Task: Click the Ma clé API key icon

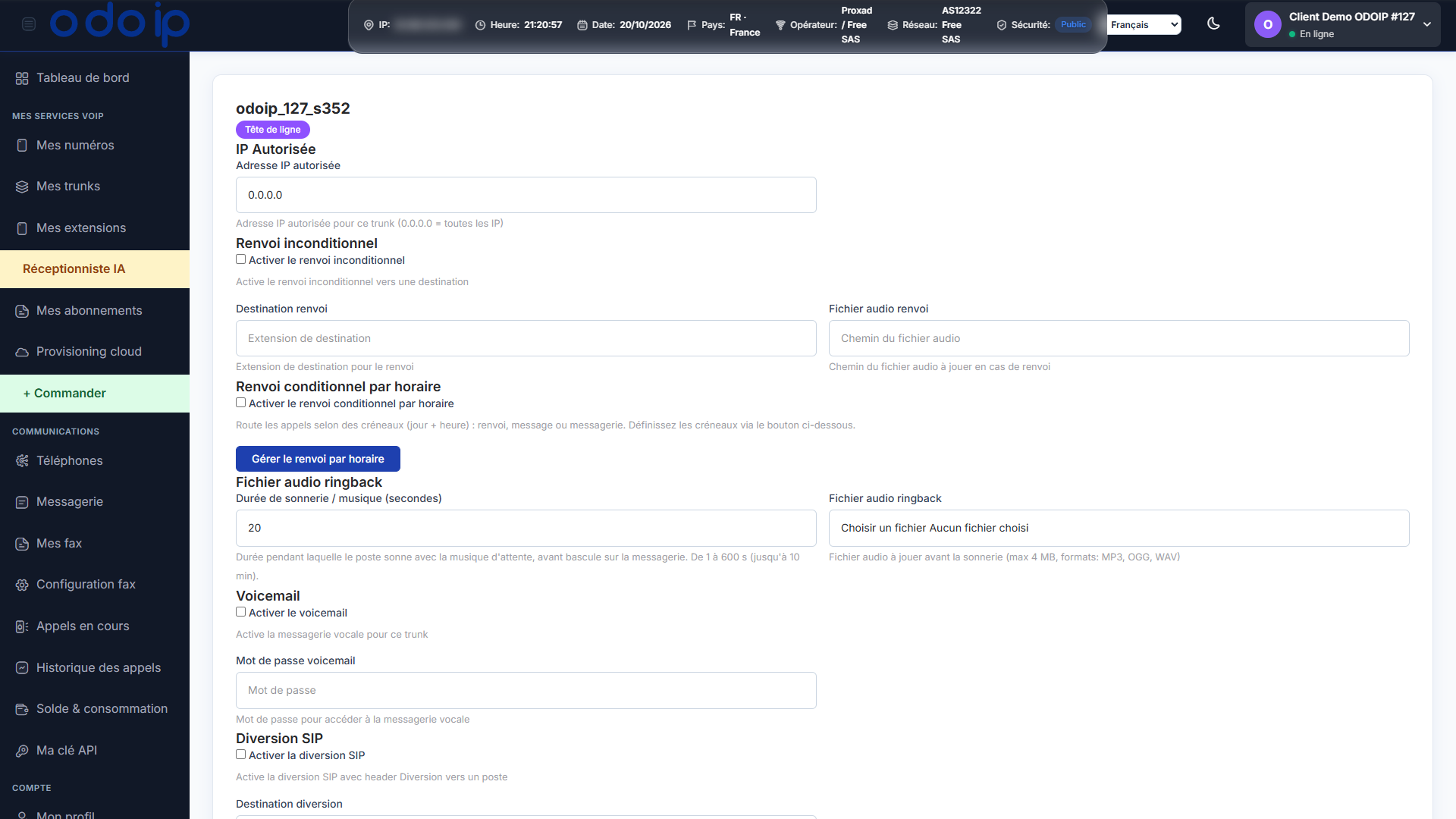Action: 22,751
